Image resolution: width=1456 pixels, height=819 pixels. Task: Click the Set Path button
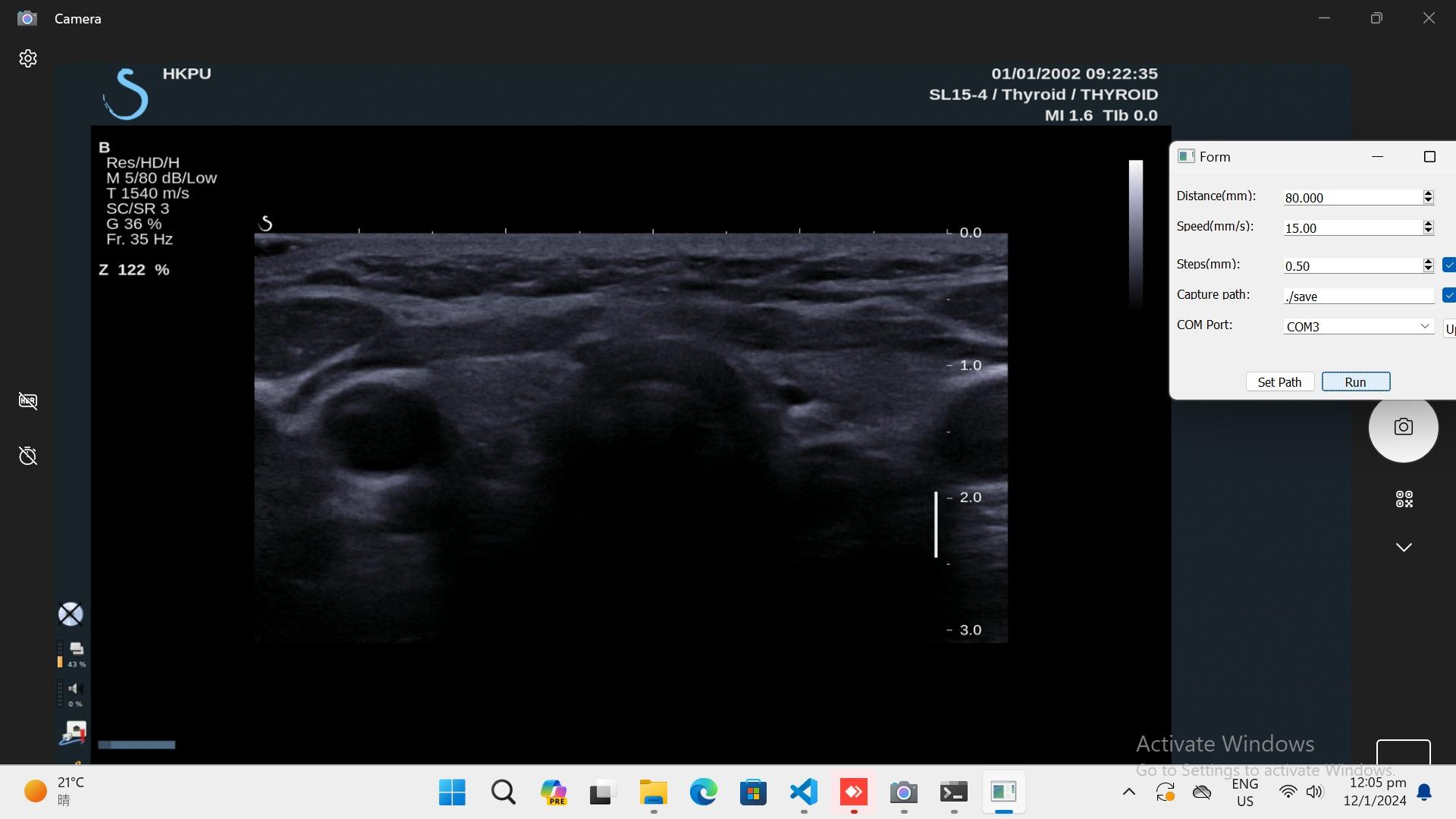1279,382
